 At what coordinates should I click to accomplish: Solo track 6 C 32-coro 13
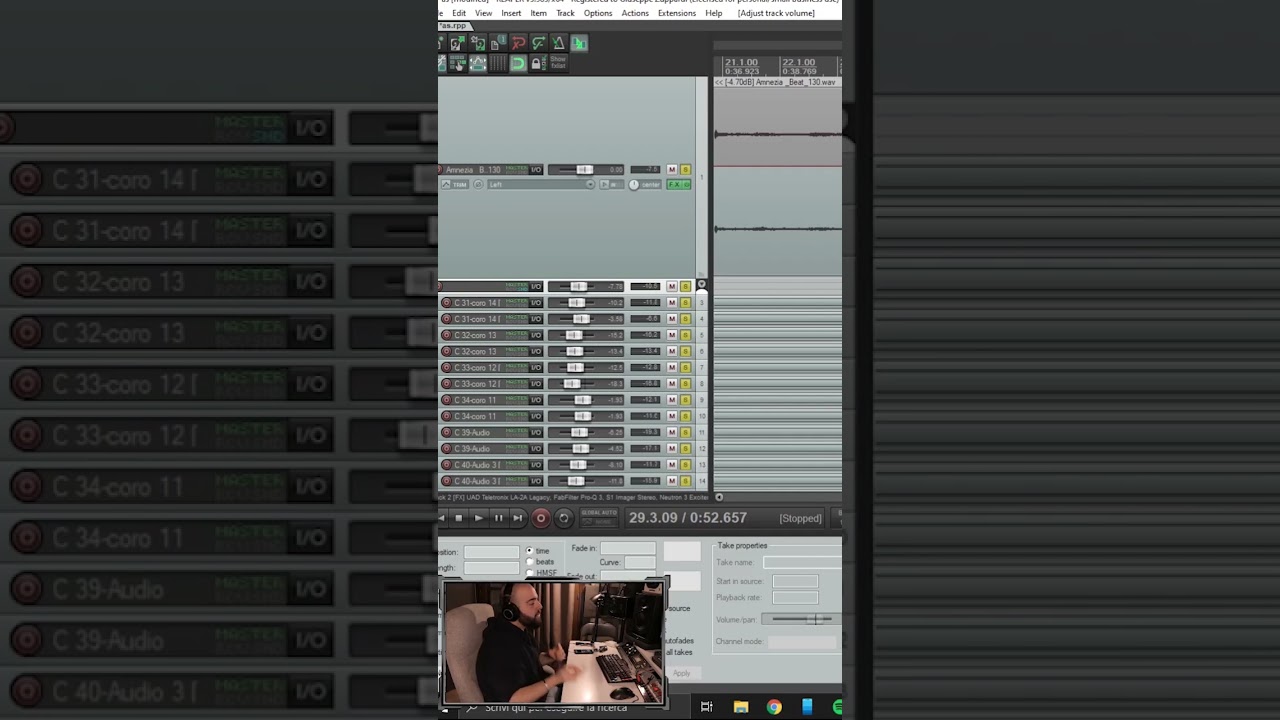pos(685,351)
